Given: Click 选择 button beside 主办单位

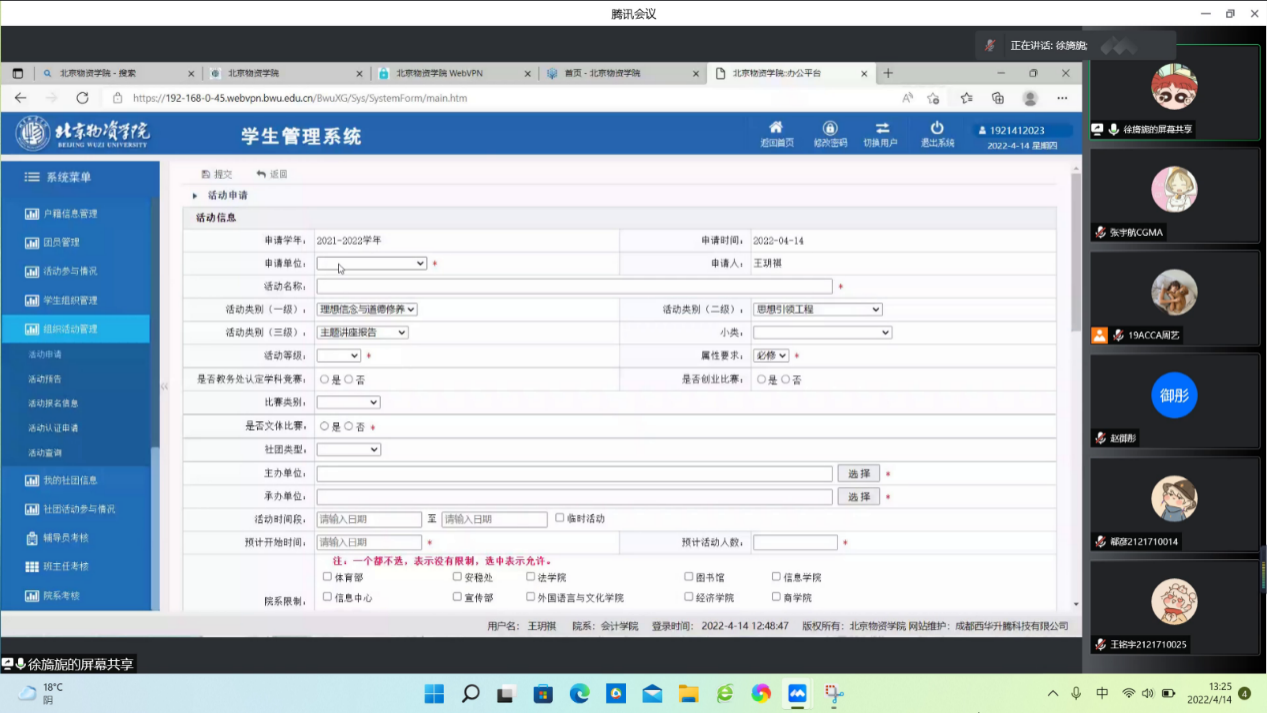Looking at the screenshot, I should (x=858, y=474).
